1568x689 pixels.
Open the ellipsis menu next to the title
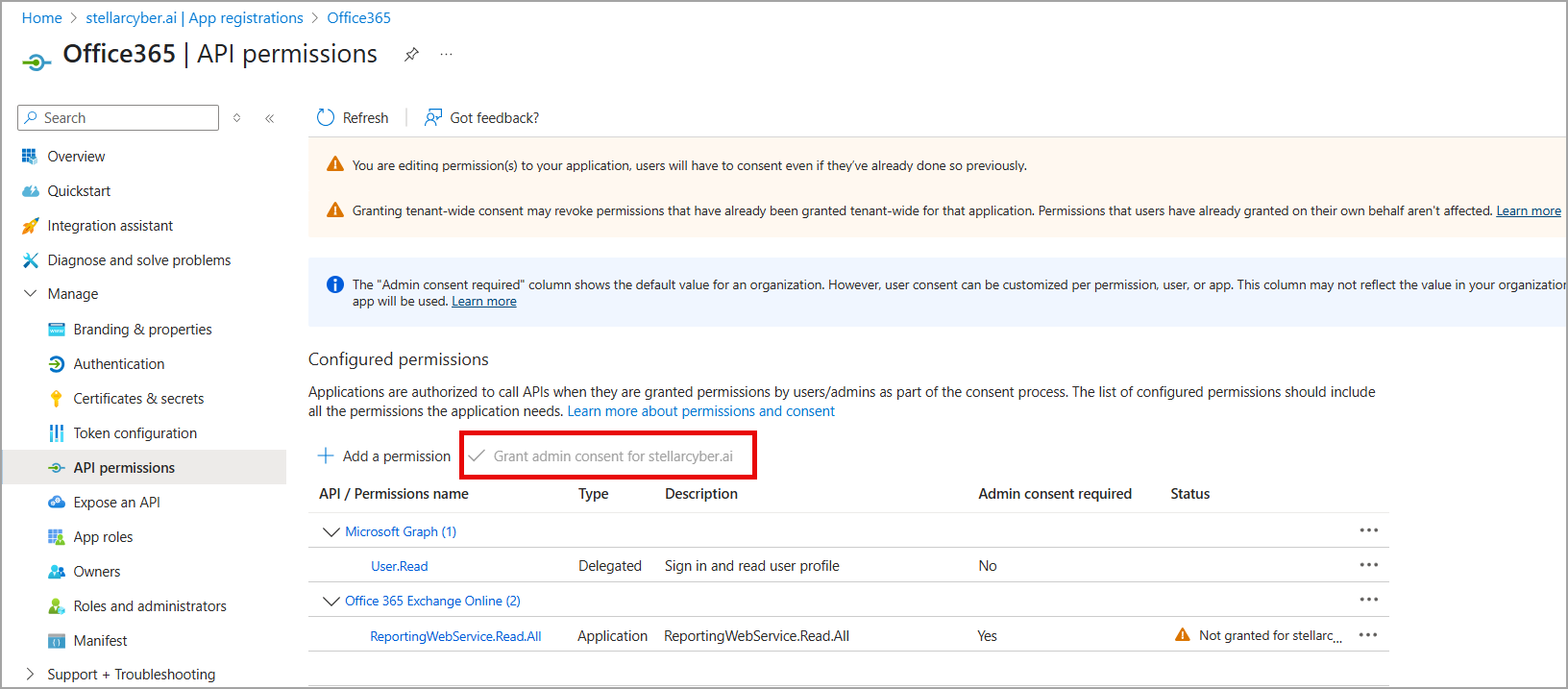point(446,54)
